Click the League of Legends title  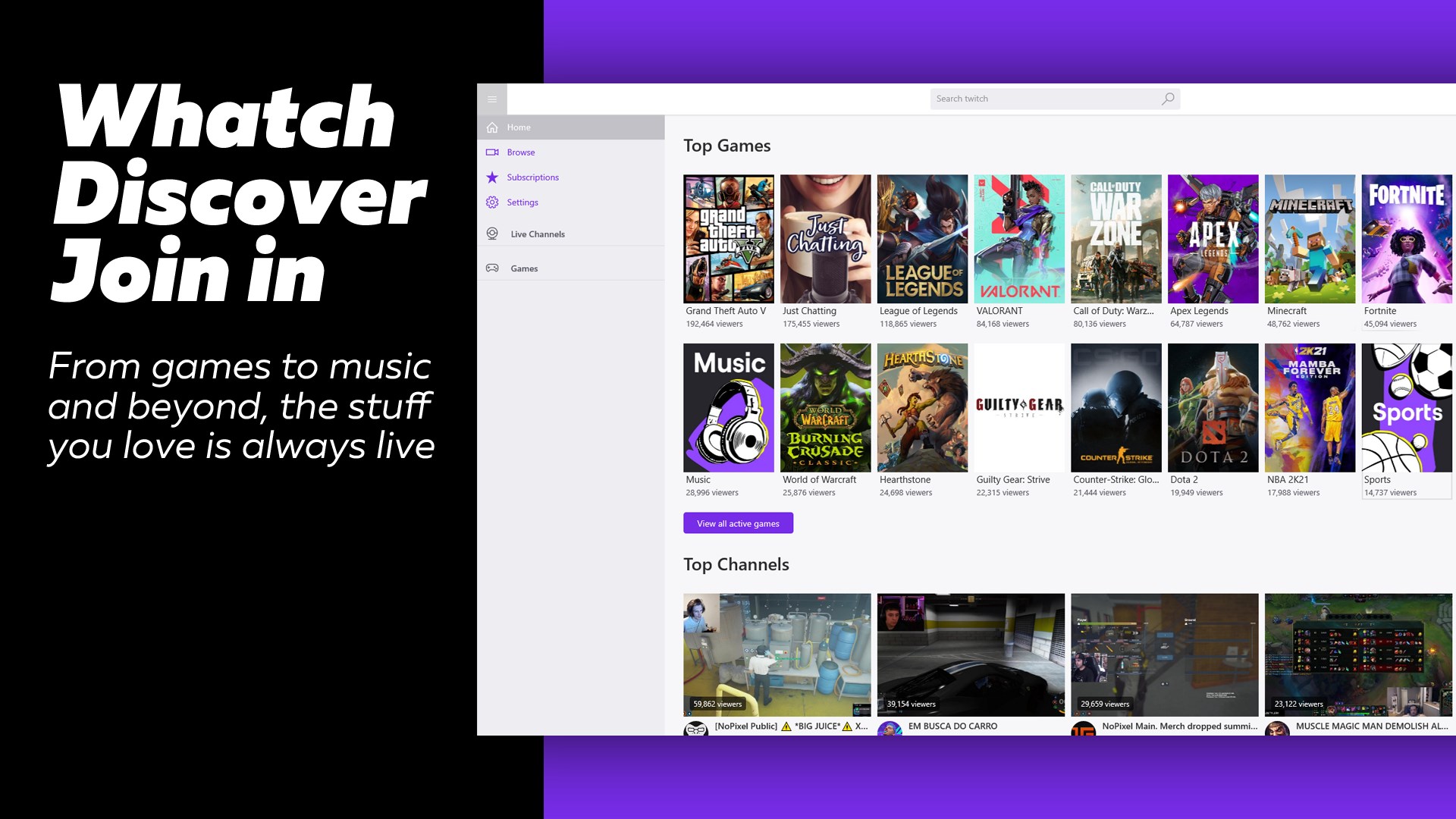pyautogui.click(x=918, y=311)
